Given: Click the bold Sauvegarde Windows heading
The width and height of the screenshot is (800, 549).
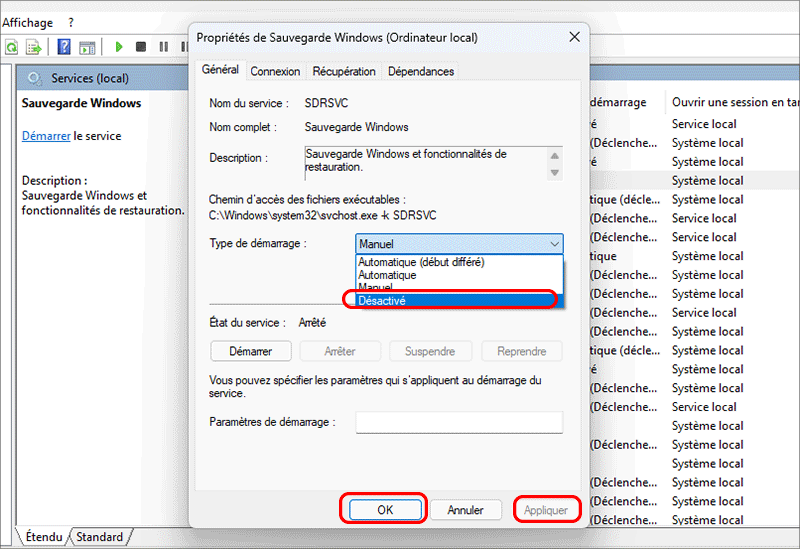Looking at the screenshot, I should click(x=81, y=103).
